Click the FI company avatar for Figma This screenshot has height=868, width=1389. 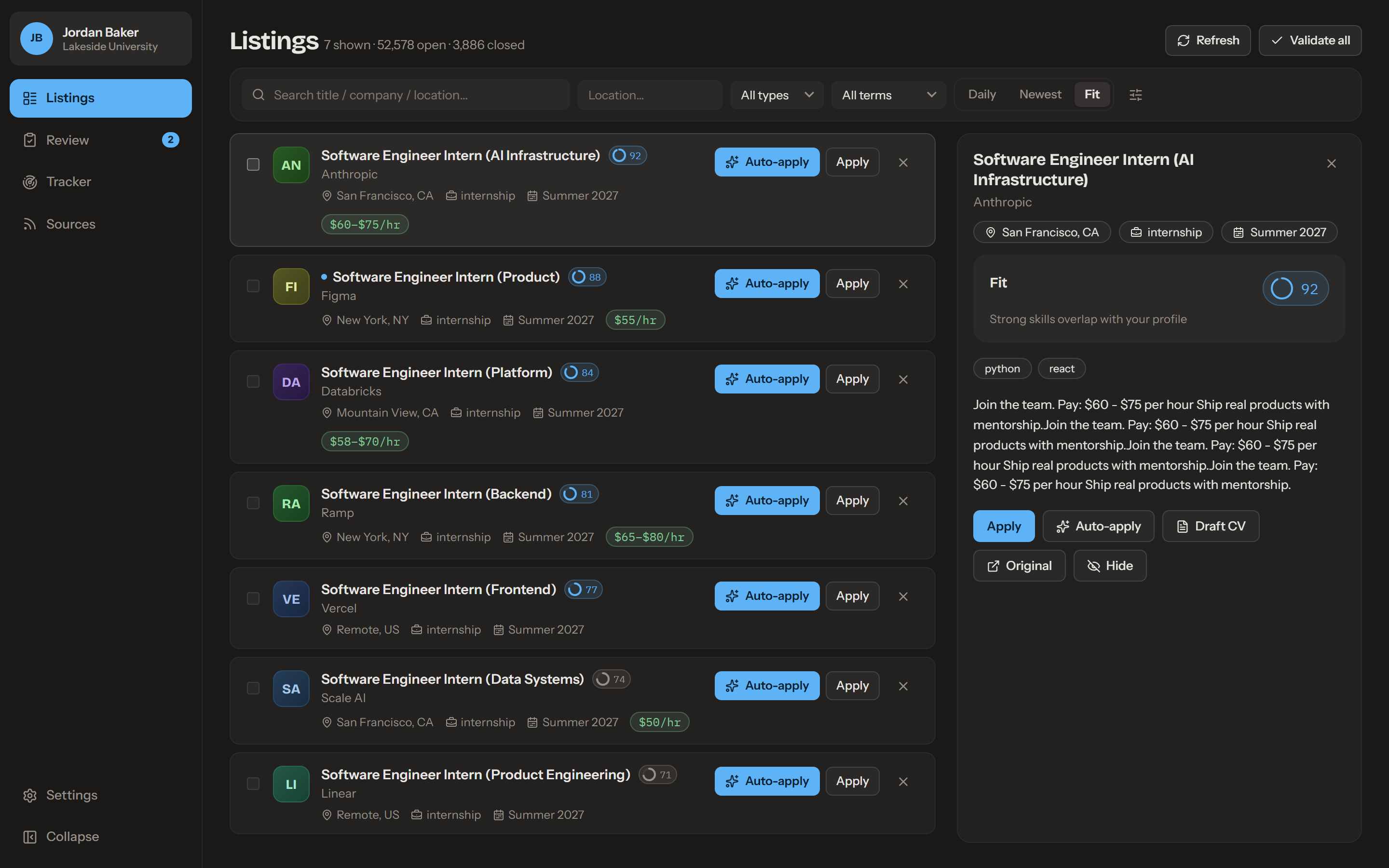(291, 286)
